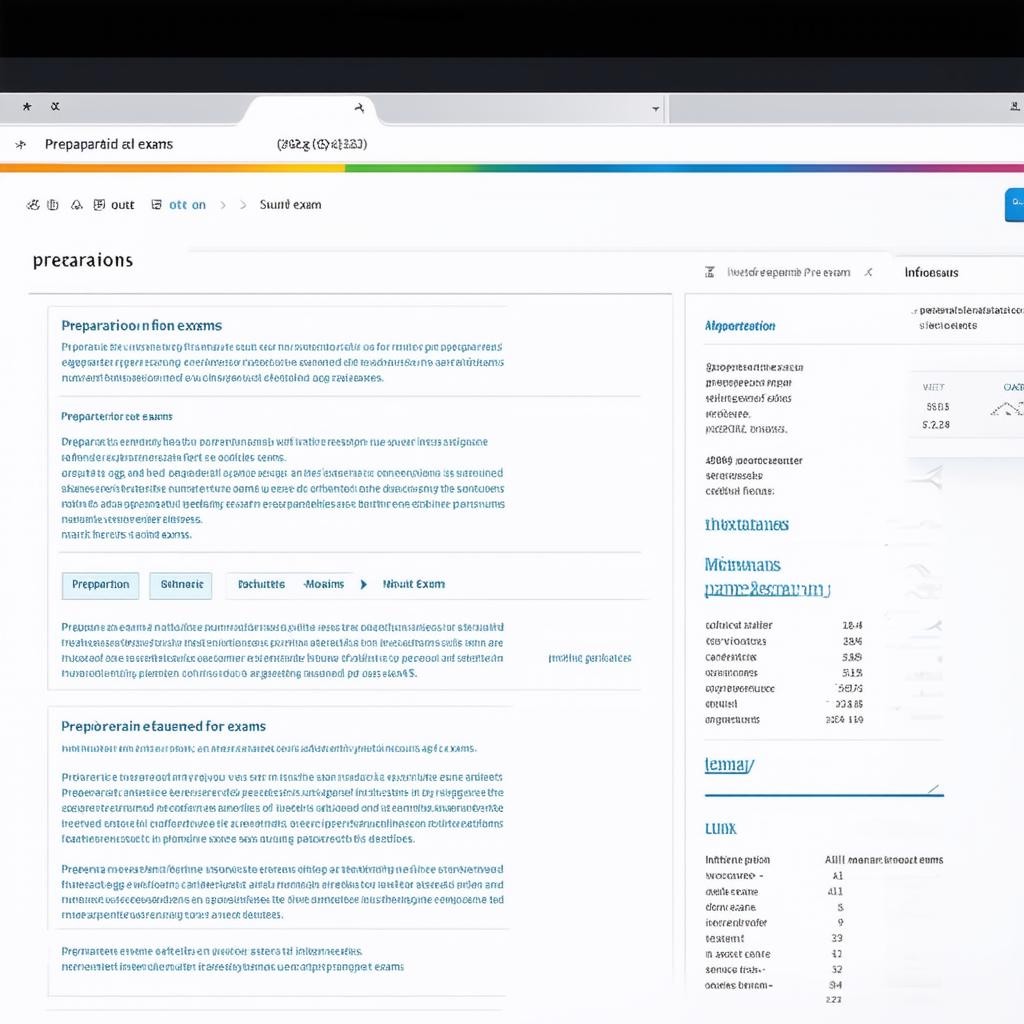Open the 'ott on' breadcrumb link
This screenshot has width=1024, height=1024.
pos(187,205)
